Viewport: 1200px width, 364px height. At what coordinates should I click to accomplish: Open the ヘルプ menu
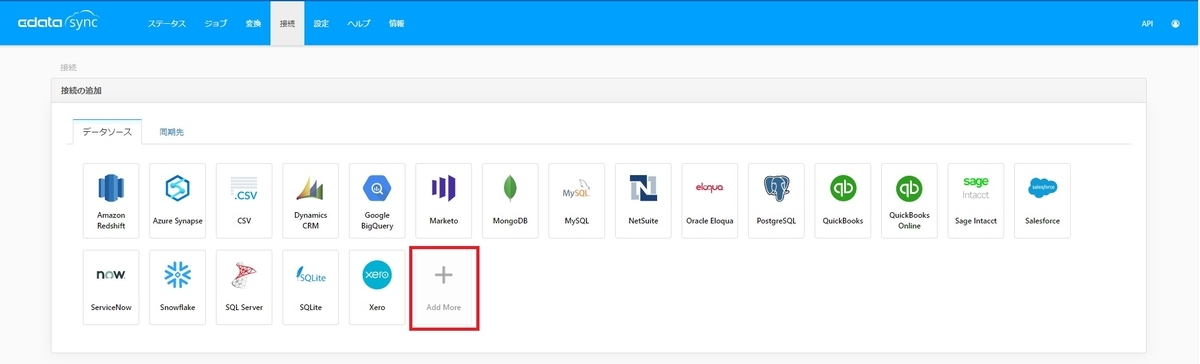click(359, 23)
